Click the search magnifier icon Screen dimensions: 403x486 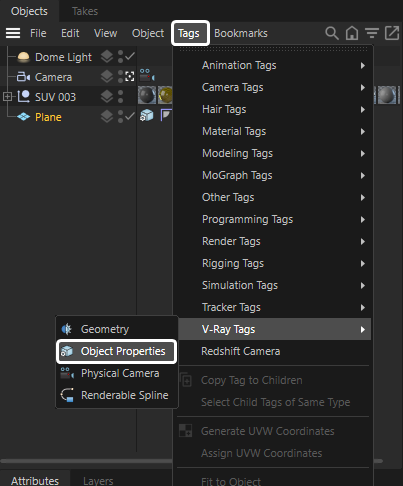pyautogui.click(x=332, y=33)
